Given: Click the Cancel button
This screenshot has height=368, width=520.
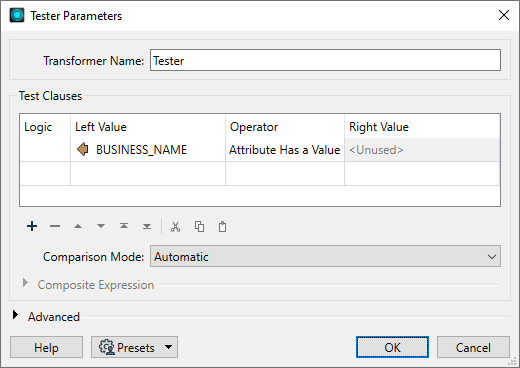Looking at the screenshot, I should (473, 347).
